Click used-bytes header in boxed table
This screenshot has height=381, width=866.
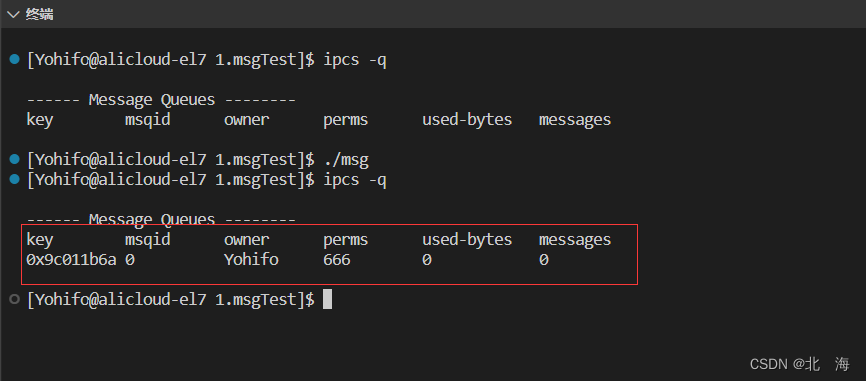[467, 240]
